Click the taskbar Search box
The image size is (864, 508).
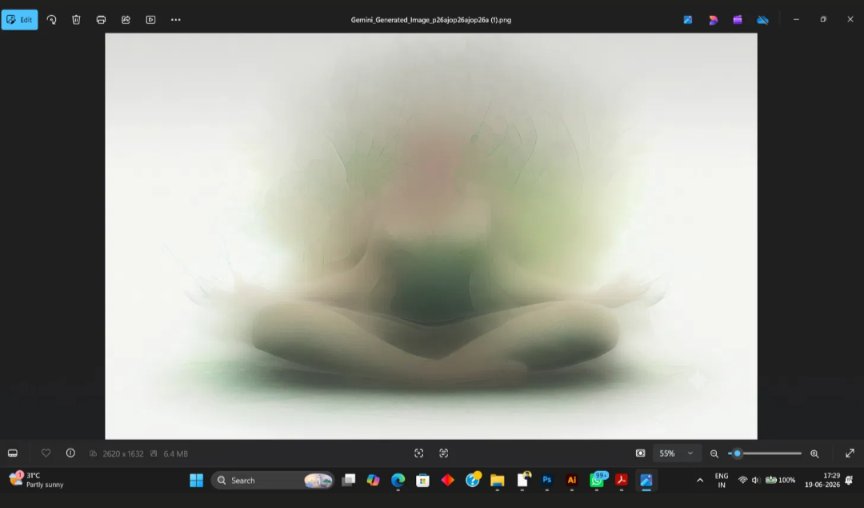point(273,480)
